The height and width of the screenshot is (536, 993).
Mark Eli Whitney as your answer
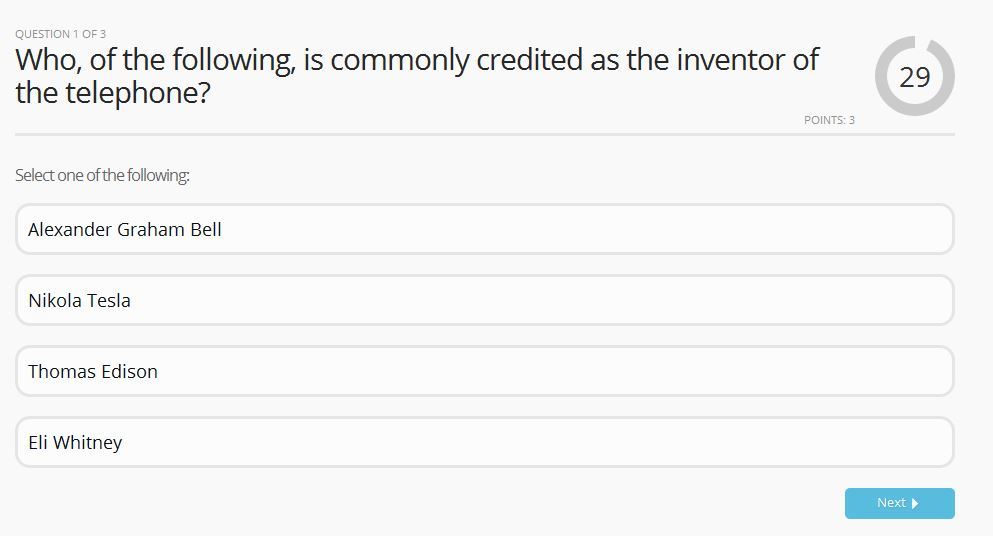coord(484,442)
